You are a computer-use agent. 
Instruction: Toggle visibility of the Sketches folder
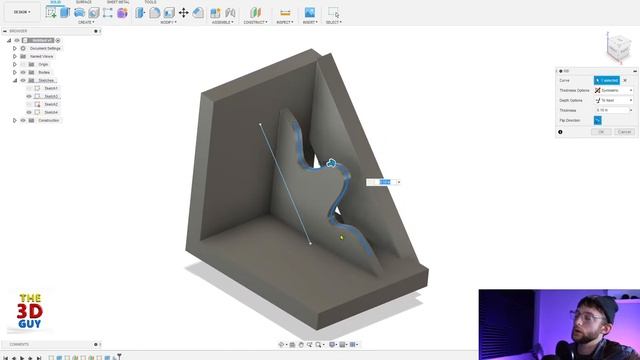point(23,80)
